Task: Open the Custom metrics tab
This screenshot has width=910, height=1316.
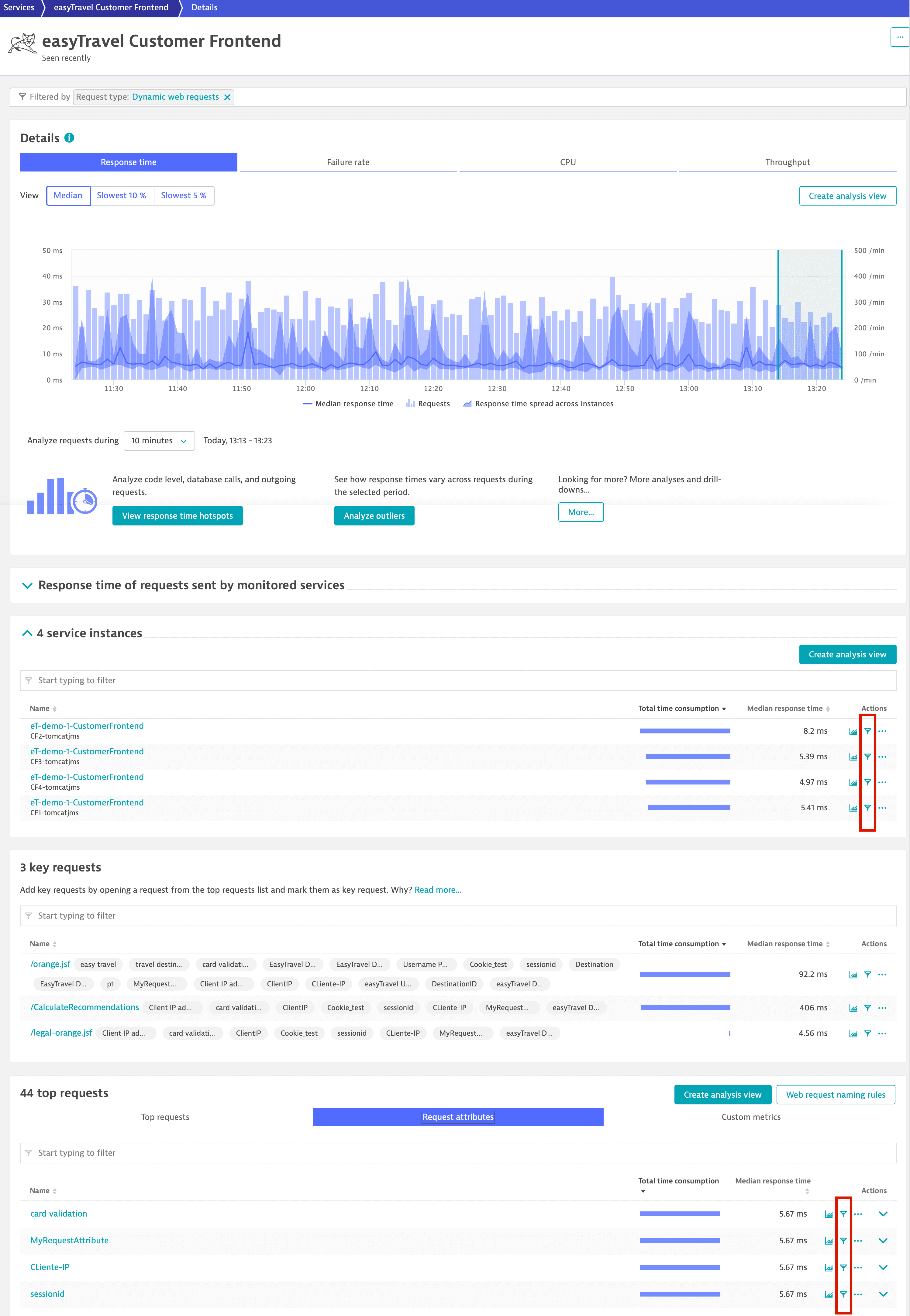Action: click(750, 1117)
